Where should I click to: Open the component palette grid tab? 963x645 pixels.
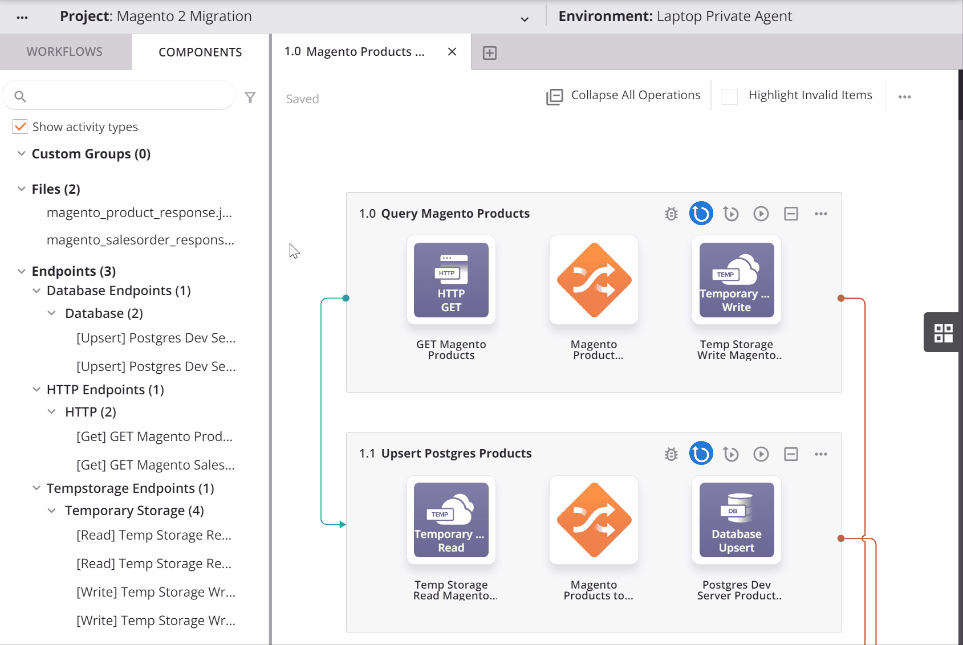coord(943,332)
